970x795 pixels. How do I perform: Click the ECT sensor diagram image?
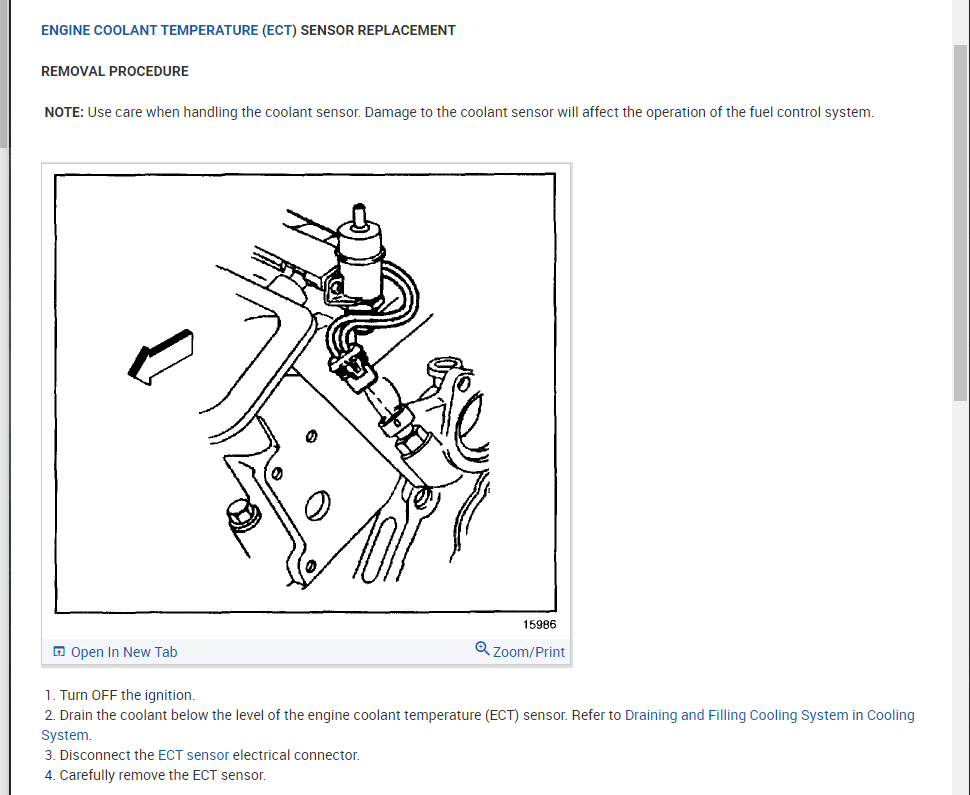[306, 393]
